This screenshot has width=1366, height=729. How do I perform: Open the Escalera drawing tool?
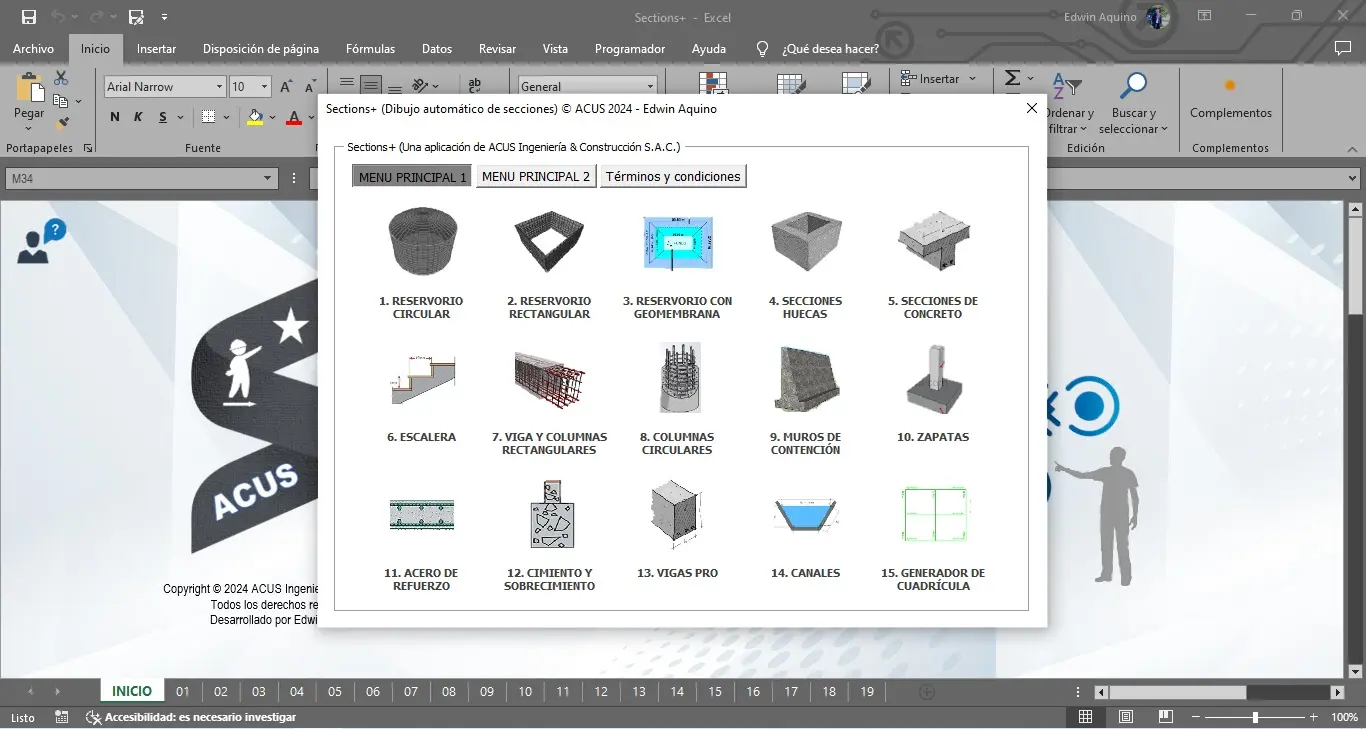[421, 378]
